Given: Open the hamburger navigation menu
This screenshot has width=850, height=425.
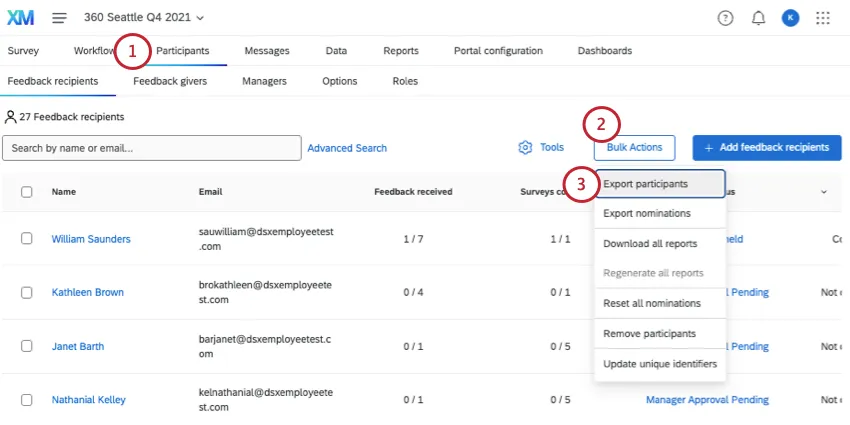Looking at the screenshot, I should click(x=60, y=18).
